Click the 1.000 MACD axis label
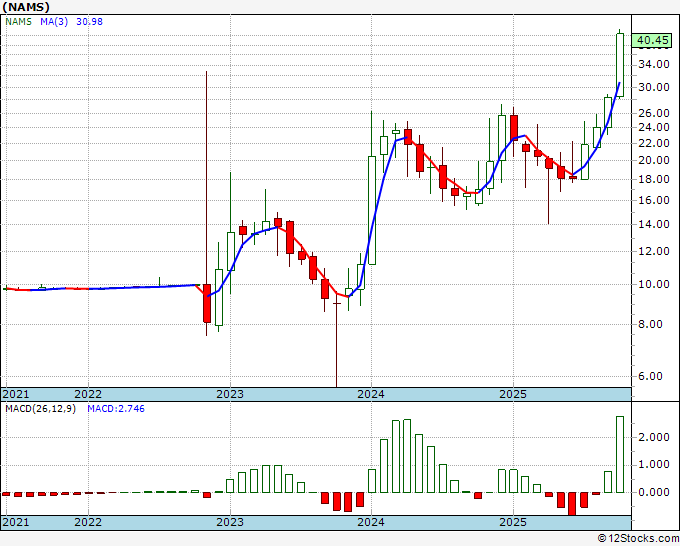 point(654,465)
